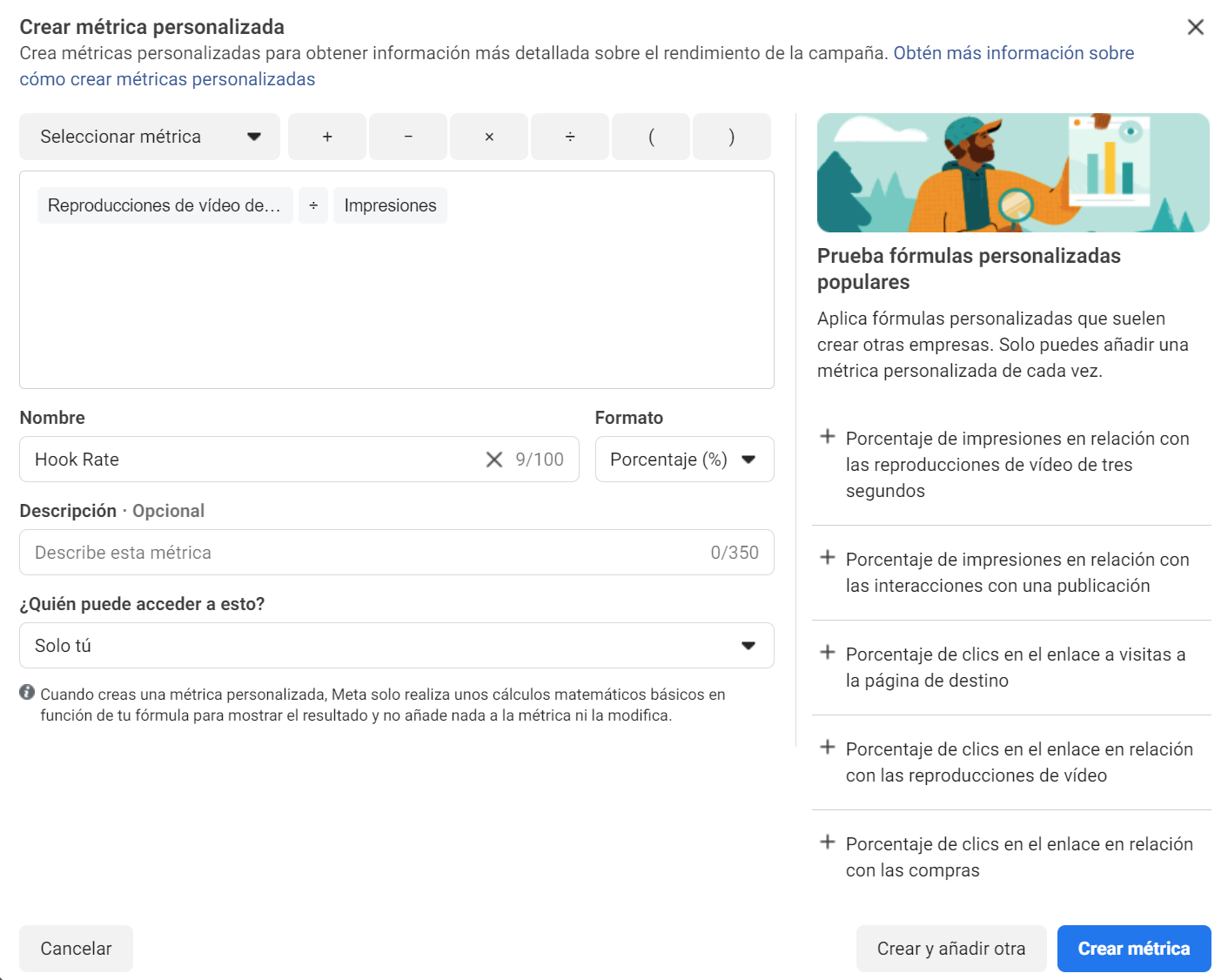Image resolution: width=1228 pixels, height=980 pixels.
Task: Open the Seleccionar métrica dropdown
Action: click(x=149, y=137)
